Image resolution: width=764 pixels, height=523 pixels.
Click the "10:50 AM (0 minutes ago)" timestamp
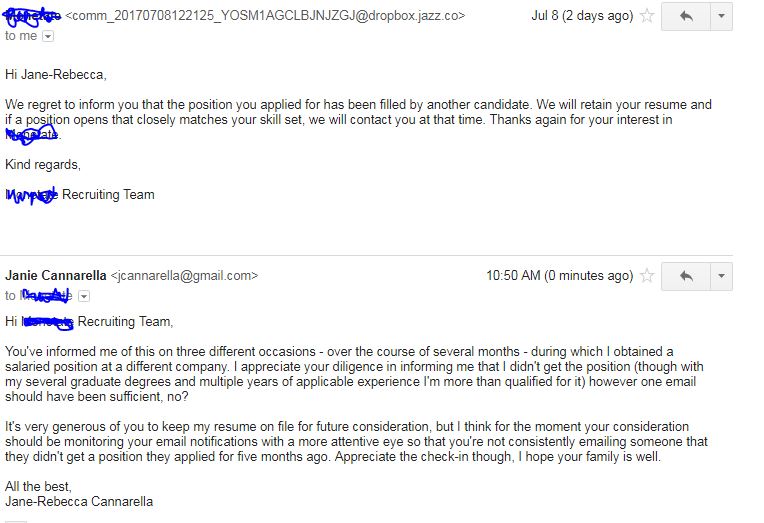(559, 275)
